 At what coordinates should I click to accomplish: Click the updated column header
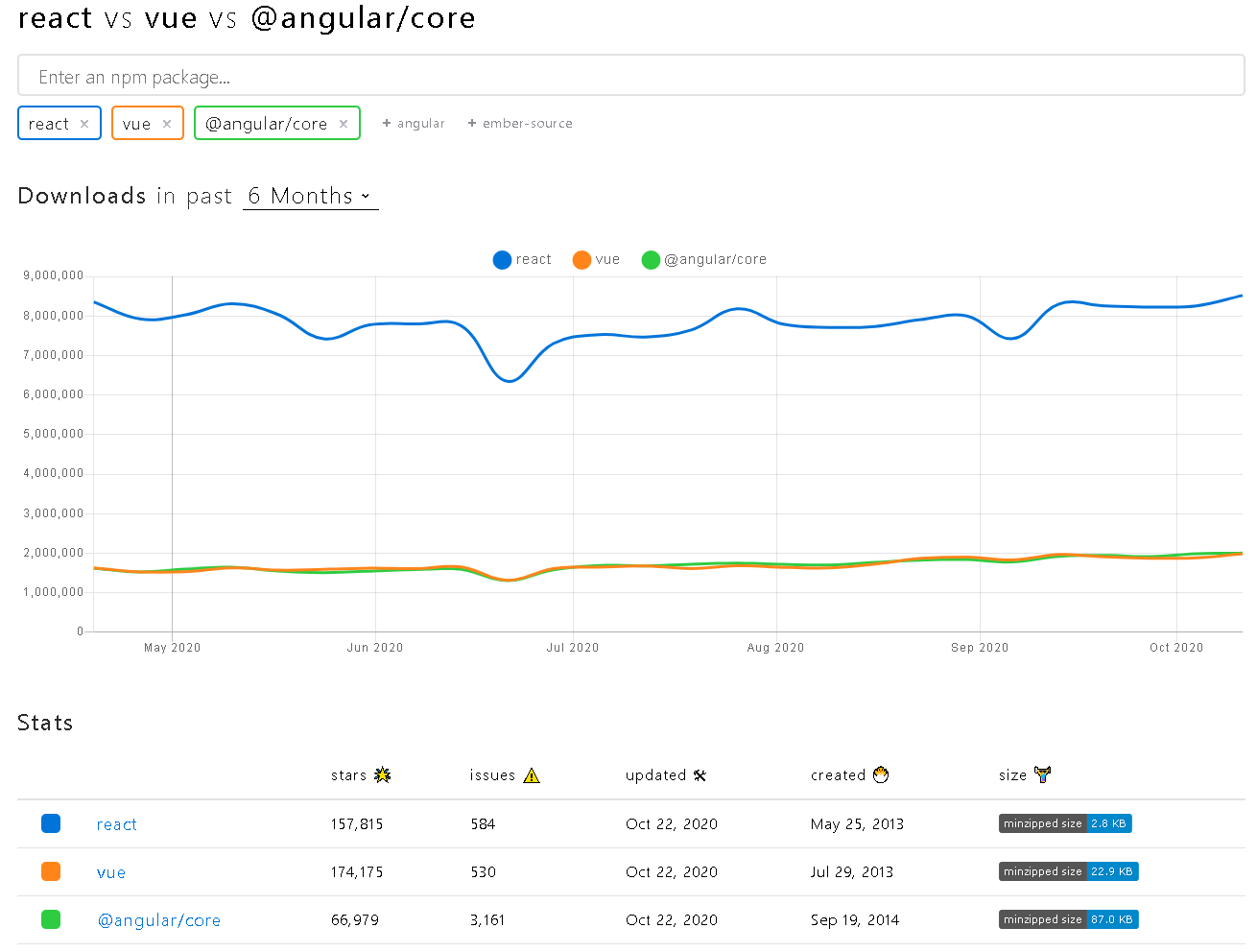[666, 774]
